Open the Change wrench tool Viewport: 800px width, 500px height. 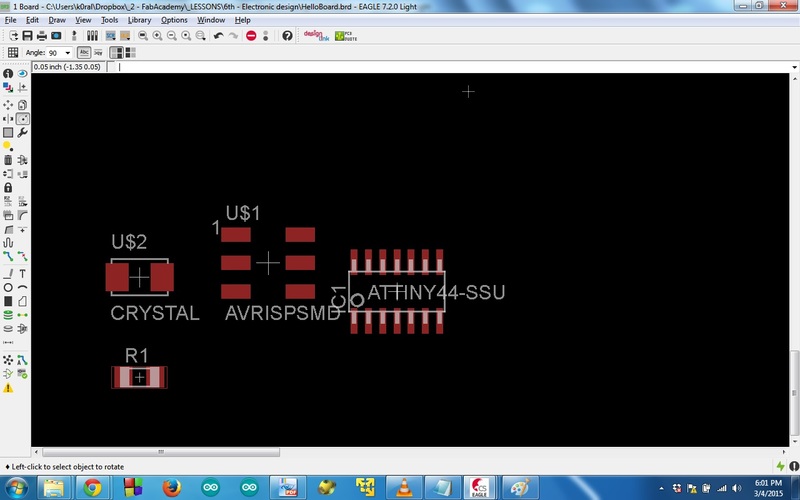(x=22, y=132)
